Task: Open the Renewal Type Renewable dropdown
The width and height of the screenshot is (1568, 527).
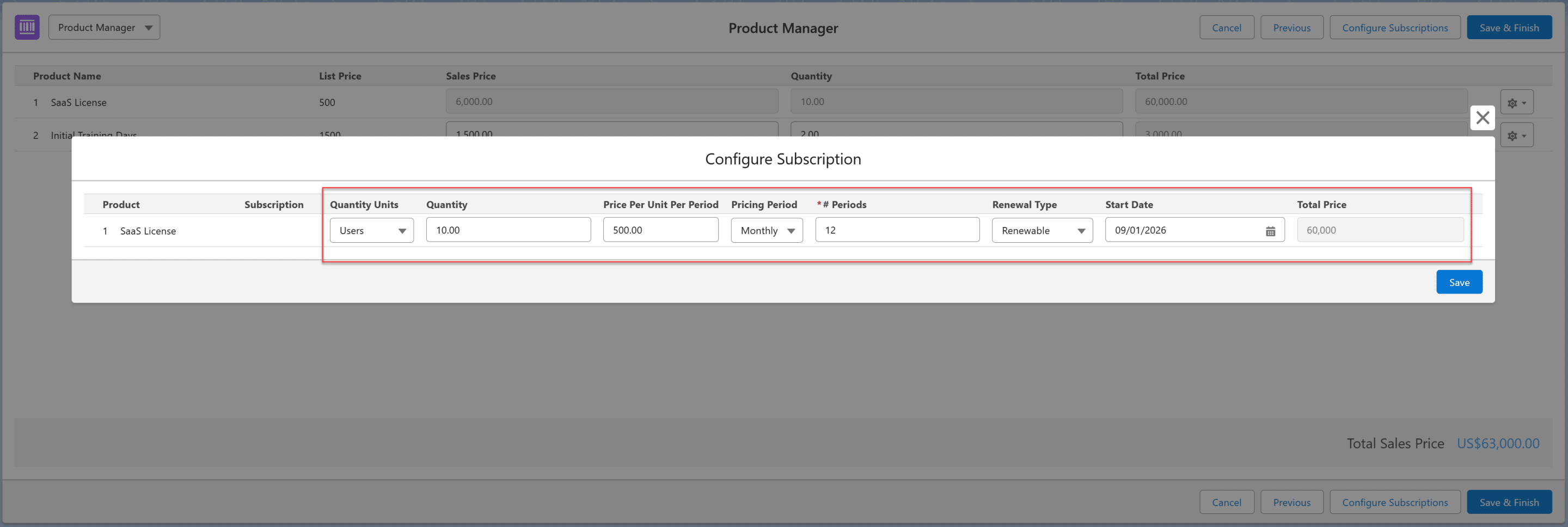Action: point(1042,231)
